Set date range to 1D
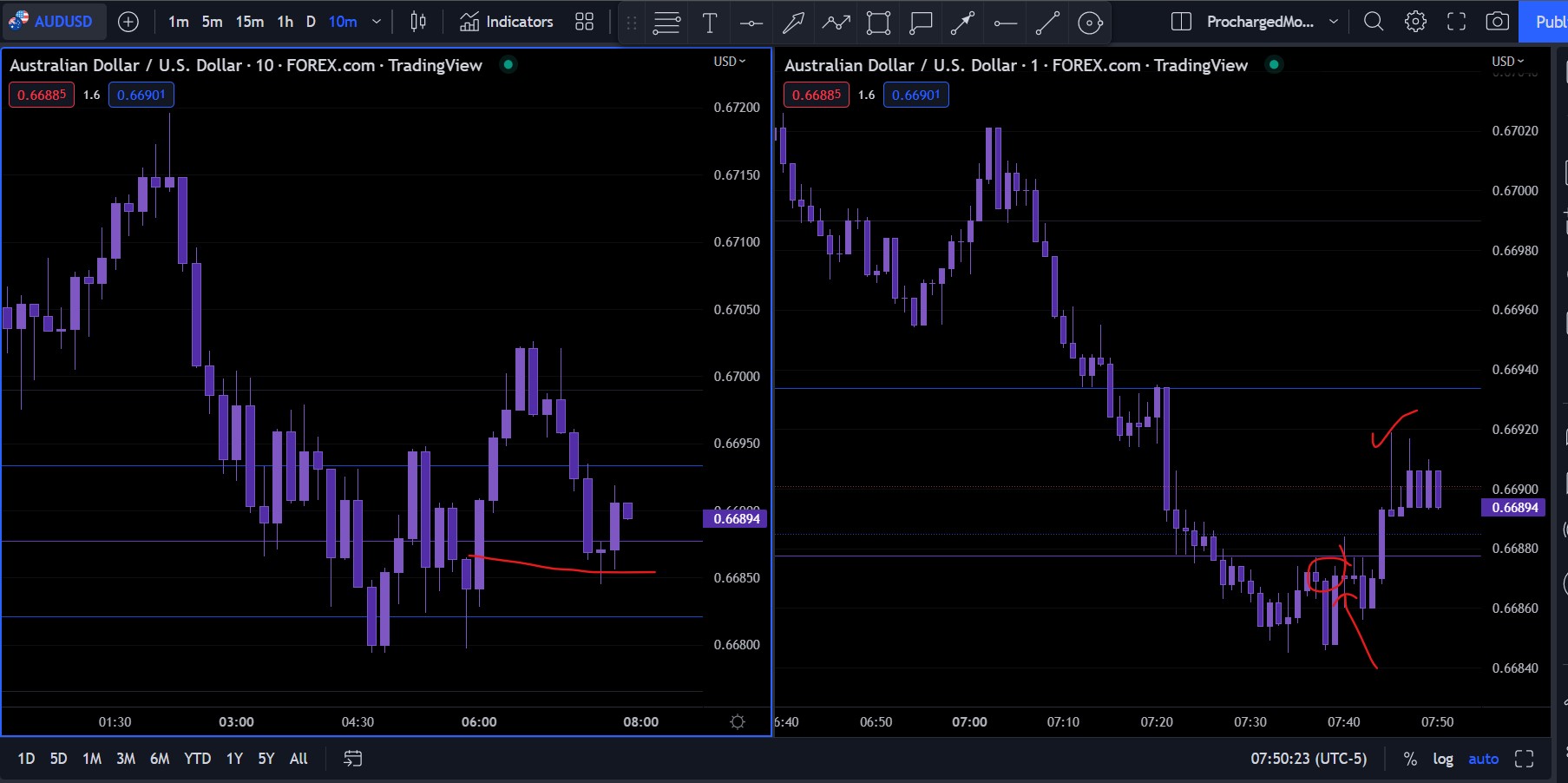This screenshot has width=1568, height=783. (x=27, y=759)
